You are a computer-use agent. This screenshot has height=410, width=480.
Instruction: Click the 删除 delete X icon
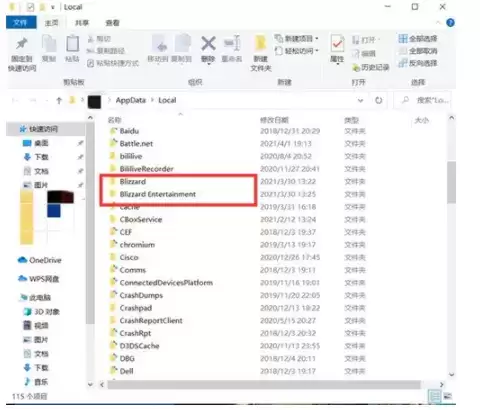pos(208,44)
